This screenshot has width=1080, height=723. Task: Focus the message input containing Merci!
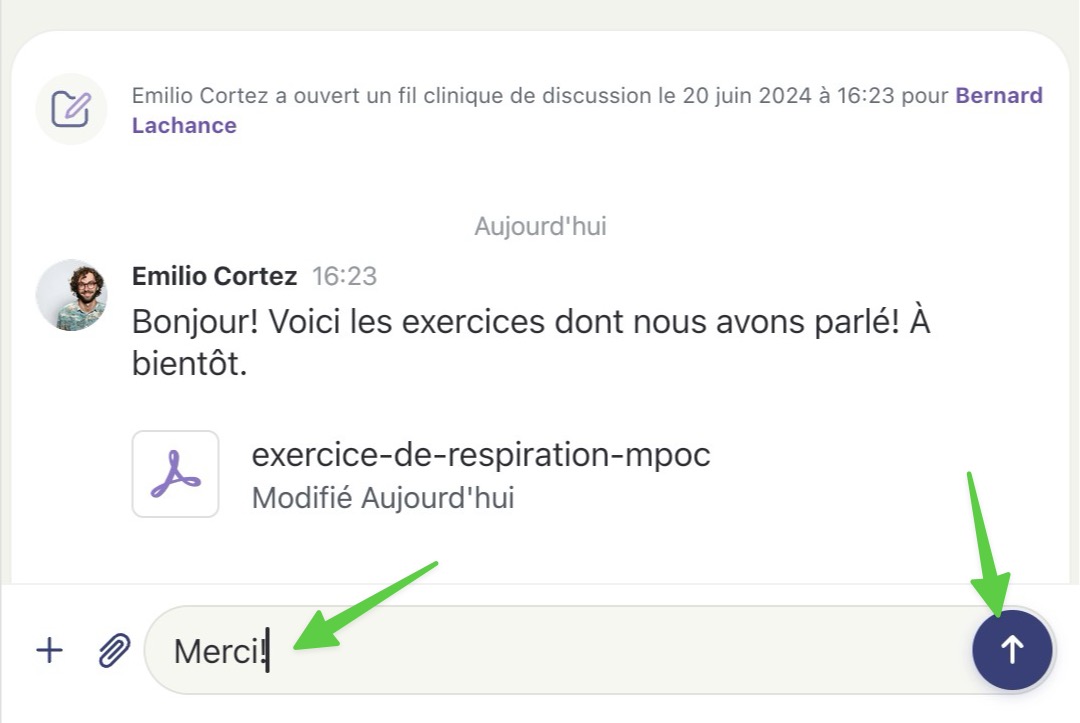pos(558,650)
